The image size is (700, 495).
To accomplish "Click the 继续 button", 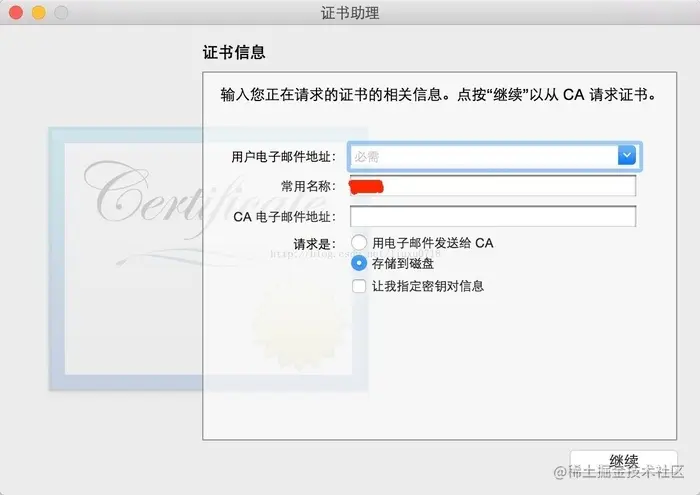I will point(624,462).
